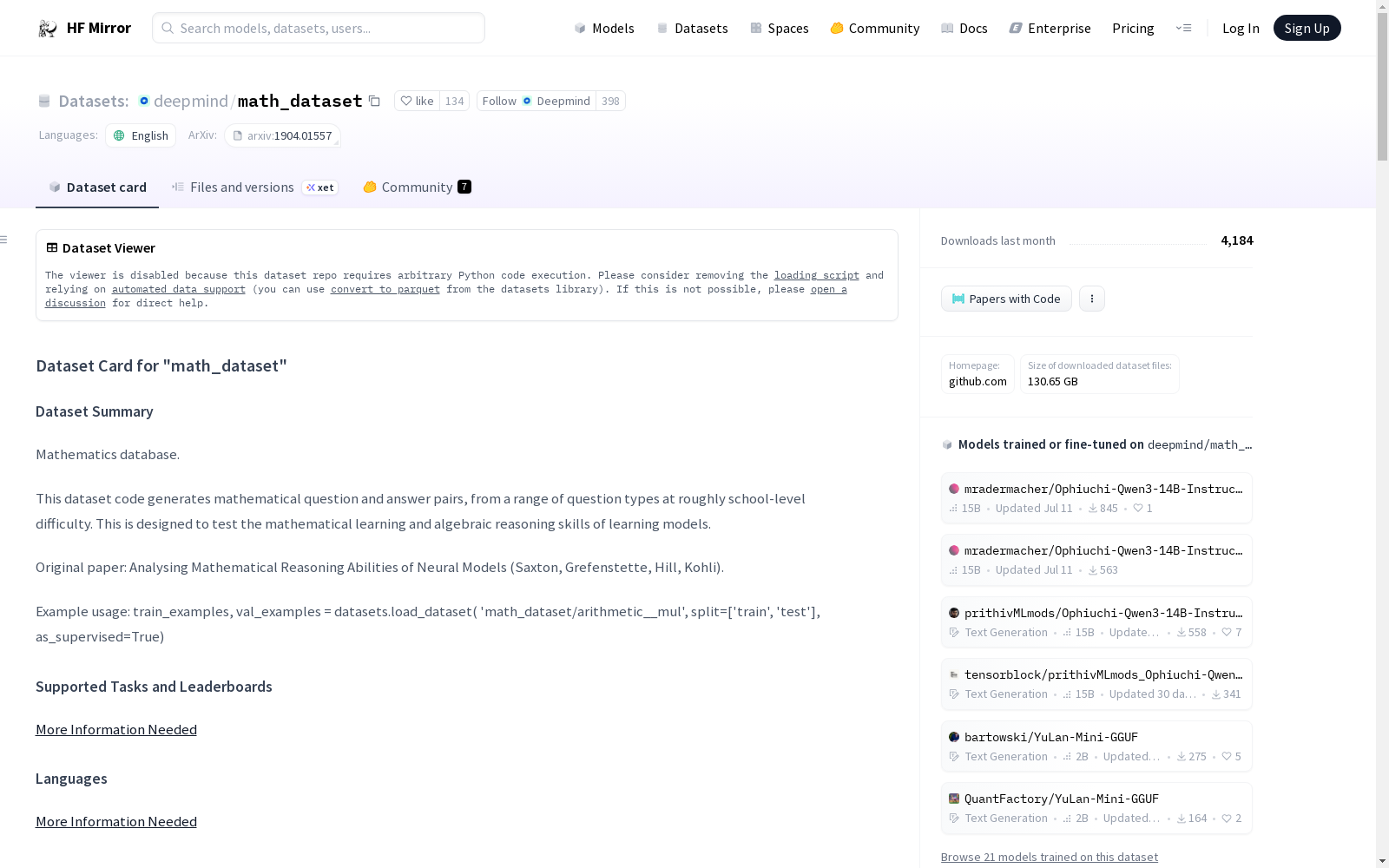Click the left sidebar table-of-contents icon
1389x868 pixels.
(x=4, y=240)
